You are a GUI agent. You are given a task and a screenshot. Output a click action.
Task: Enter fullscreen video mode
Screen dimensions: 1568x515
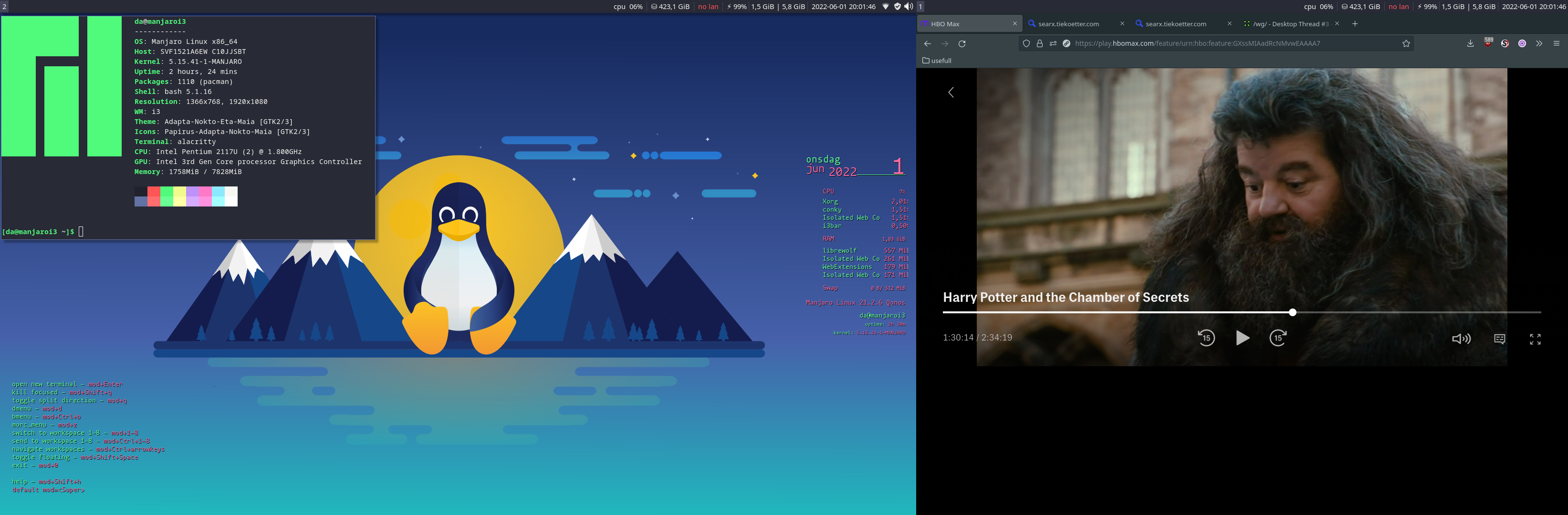pyautogui.click(x=1535, y=339)
